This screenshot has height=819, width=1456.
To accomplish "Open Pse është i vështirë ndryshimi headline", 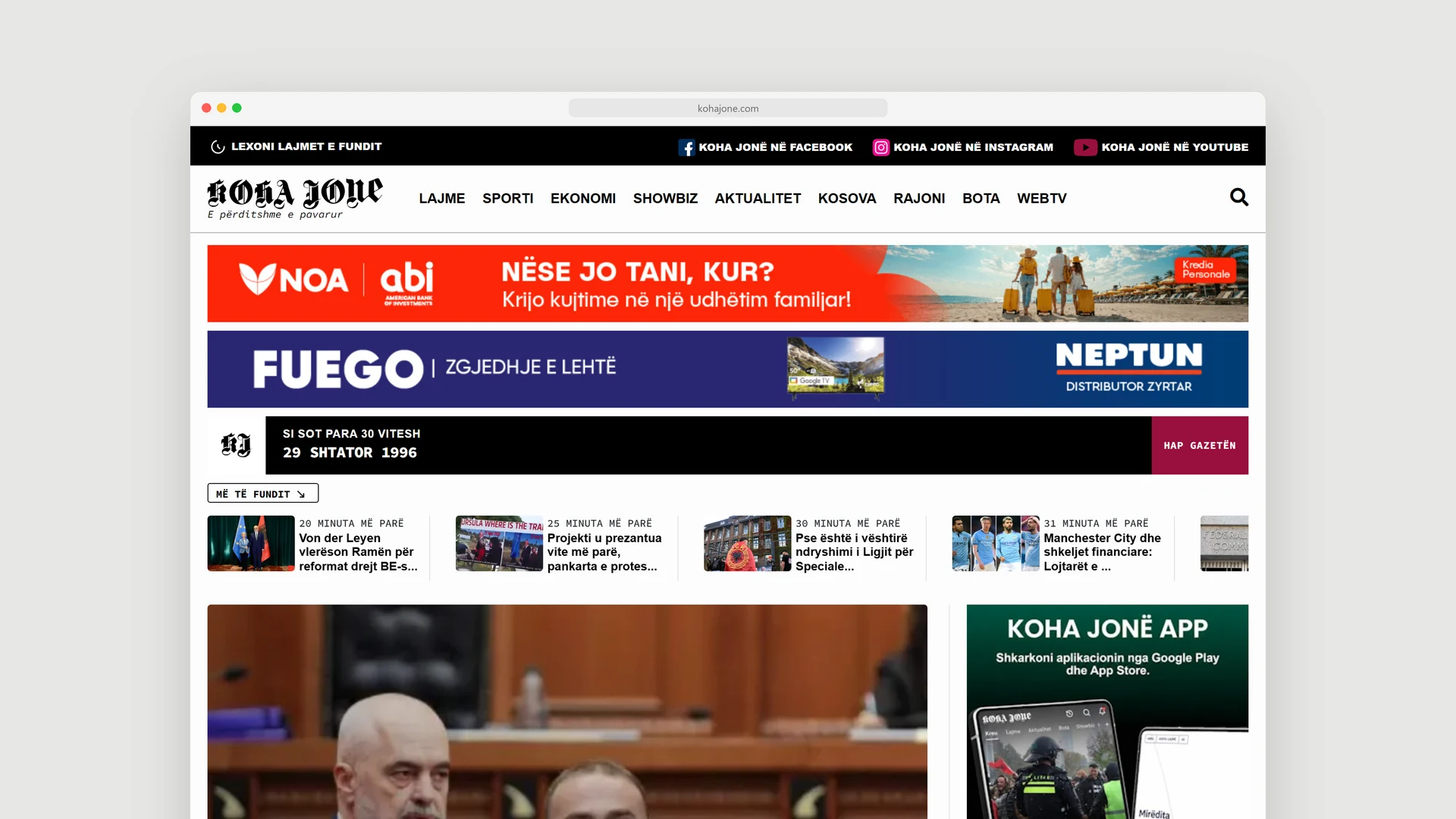I will point(855,552).
